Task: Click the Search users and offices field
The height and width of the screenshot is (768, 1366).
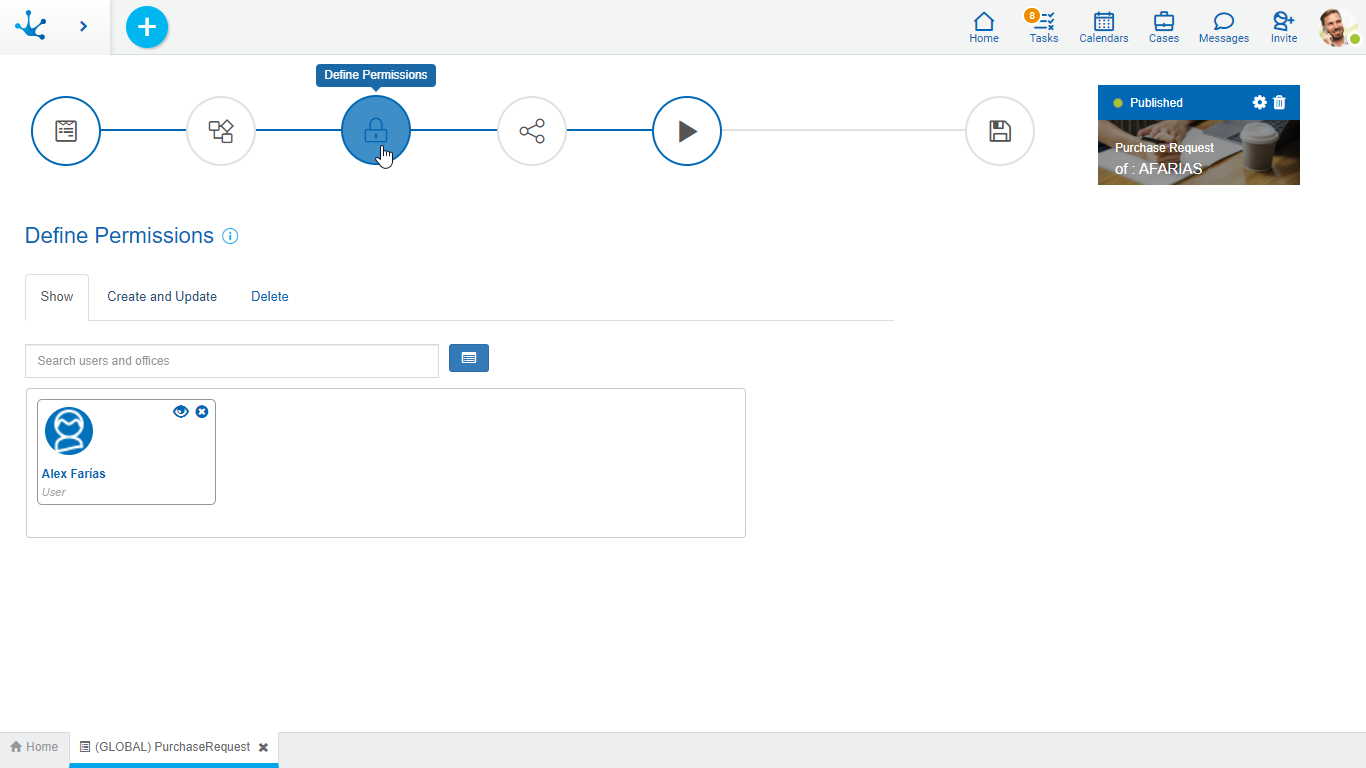Action: tap(232, 361)
